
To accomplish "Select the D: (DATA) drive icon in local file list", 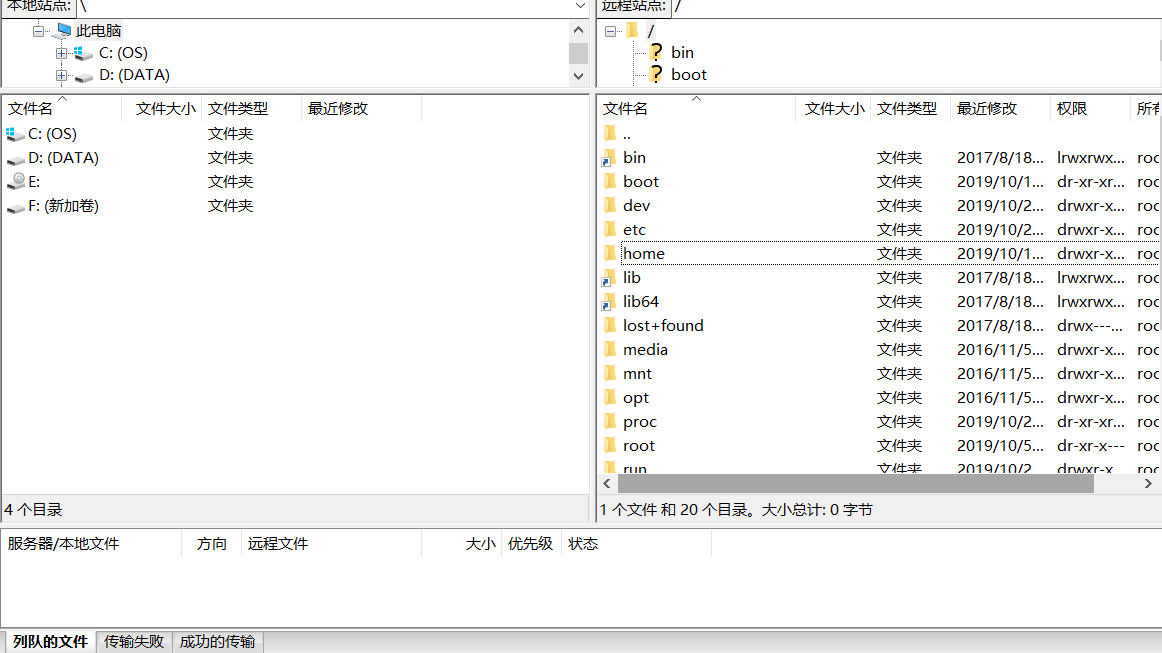I will pos(15,159).
